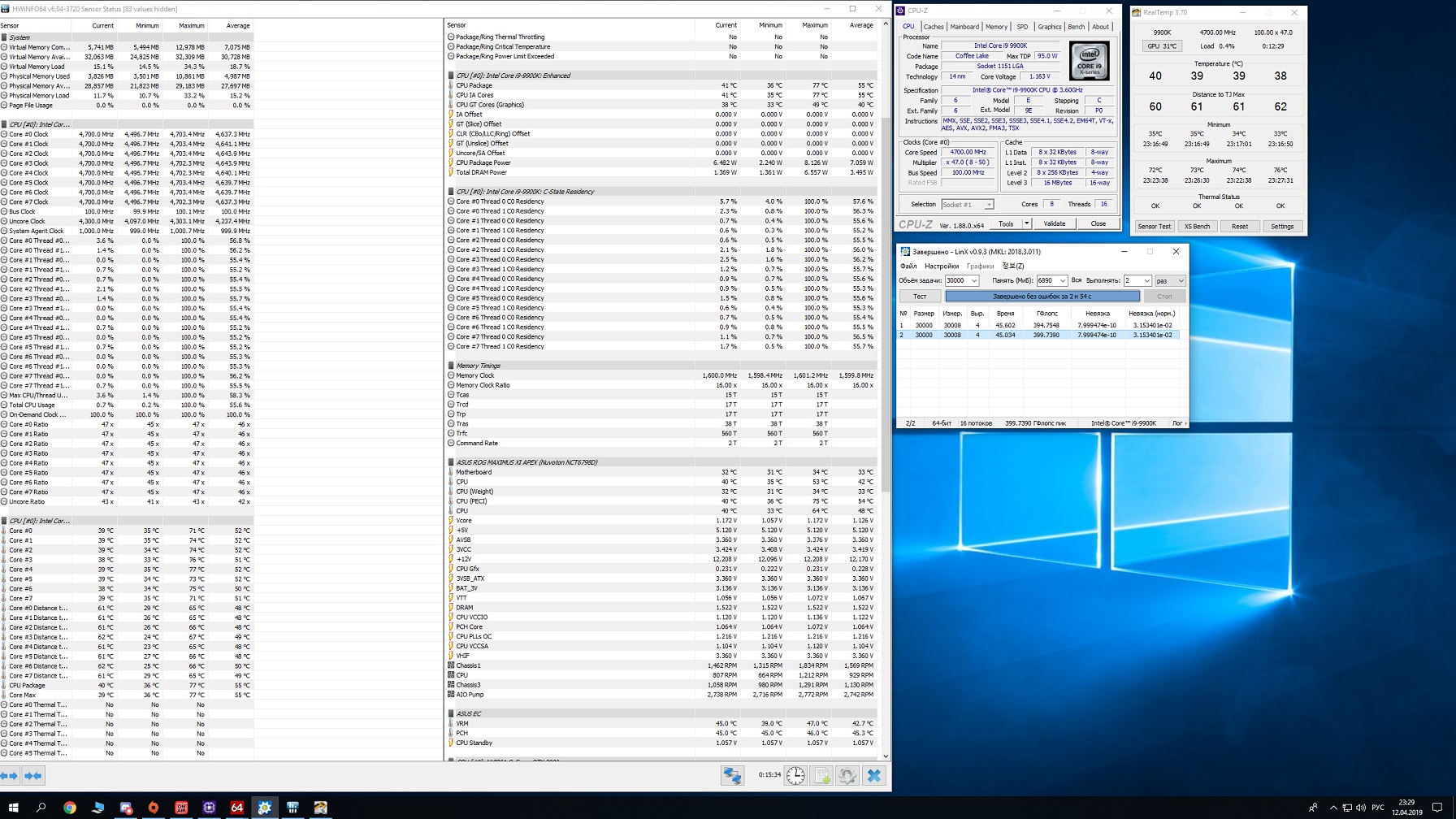Select LinX result row 1 (45.602)
This screenshot has height=819, width=1456.
coord(1038,325)
